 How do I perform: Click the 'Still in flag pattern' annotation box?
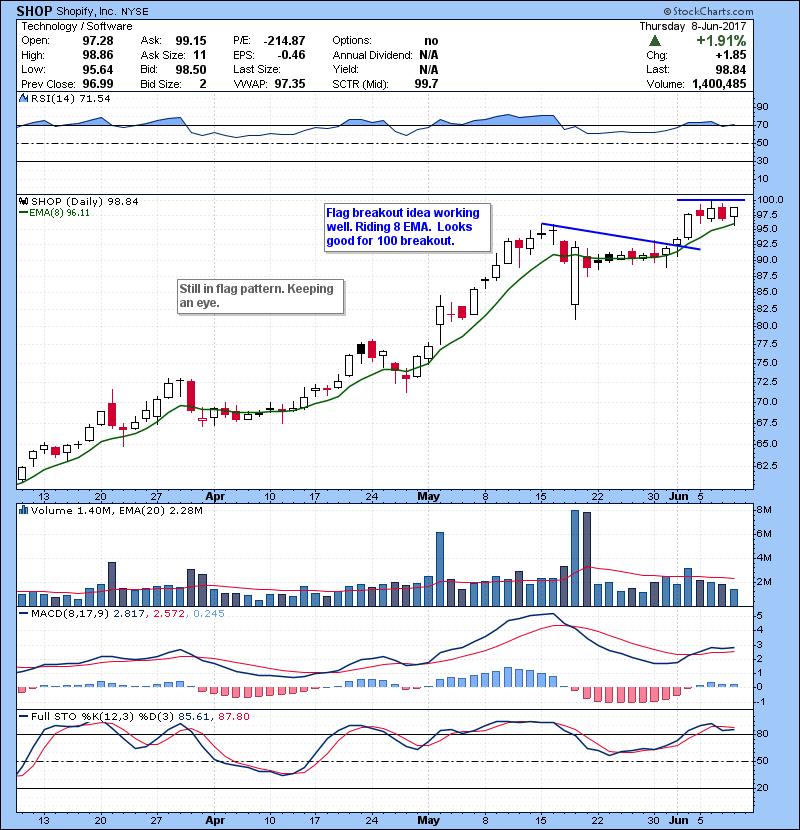[x=260, y=296]
